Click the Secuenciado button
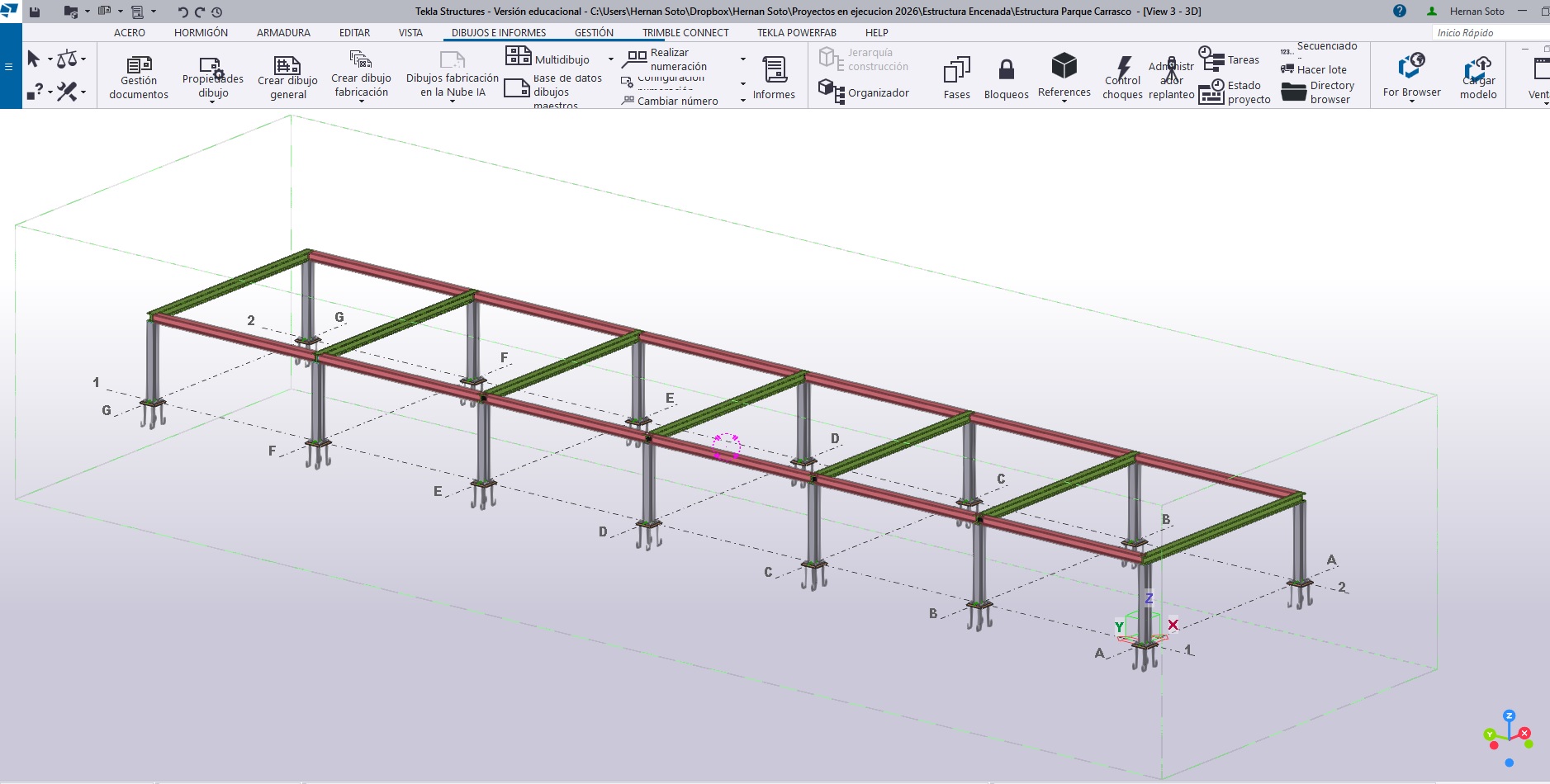1550x784 pixels. [1319, 50]
